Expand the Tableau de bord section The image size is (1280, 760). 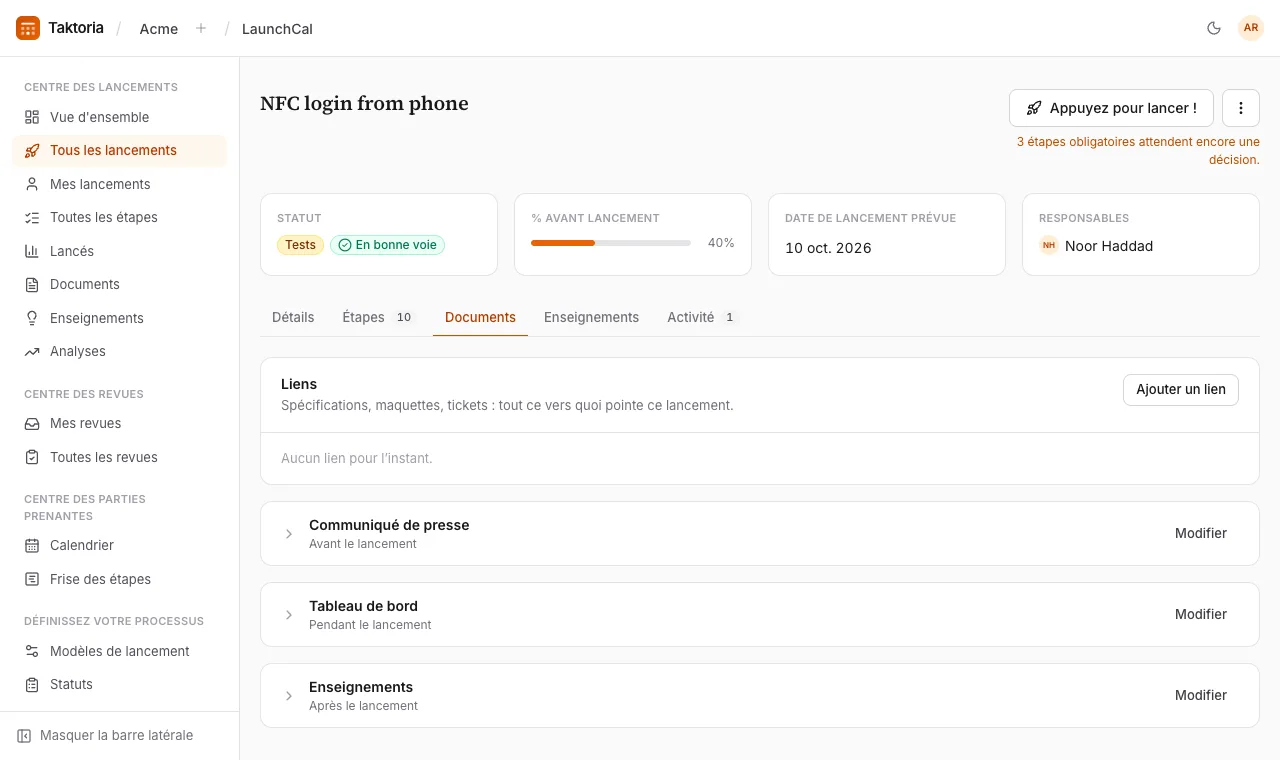pyautogui.click(x=289, y=615)
